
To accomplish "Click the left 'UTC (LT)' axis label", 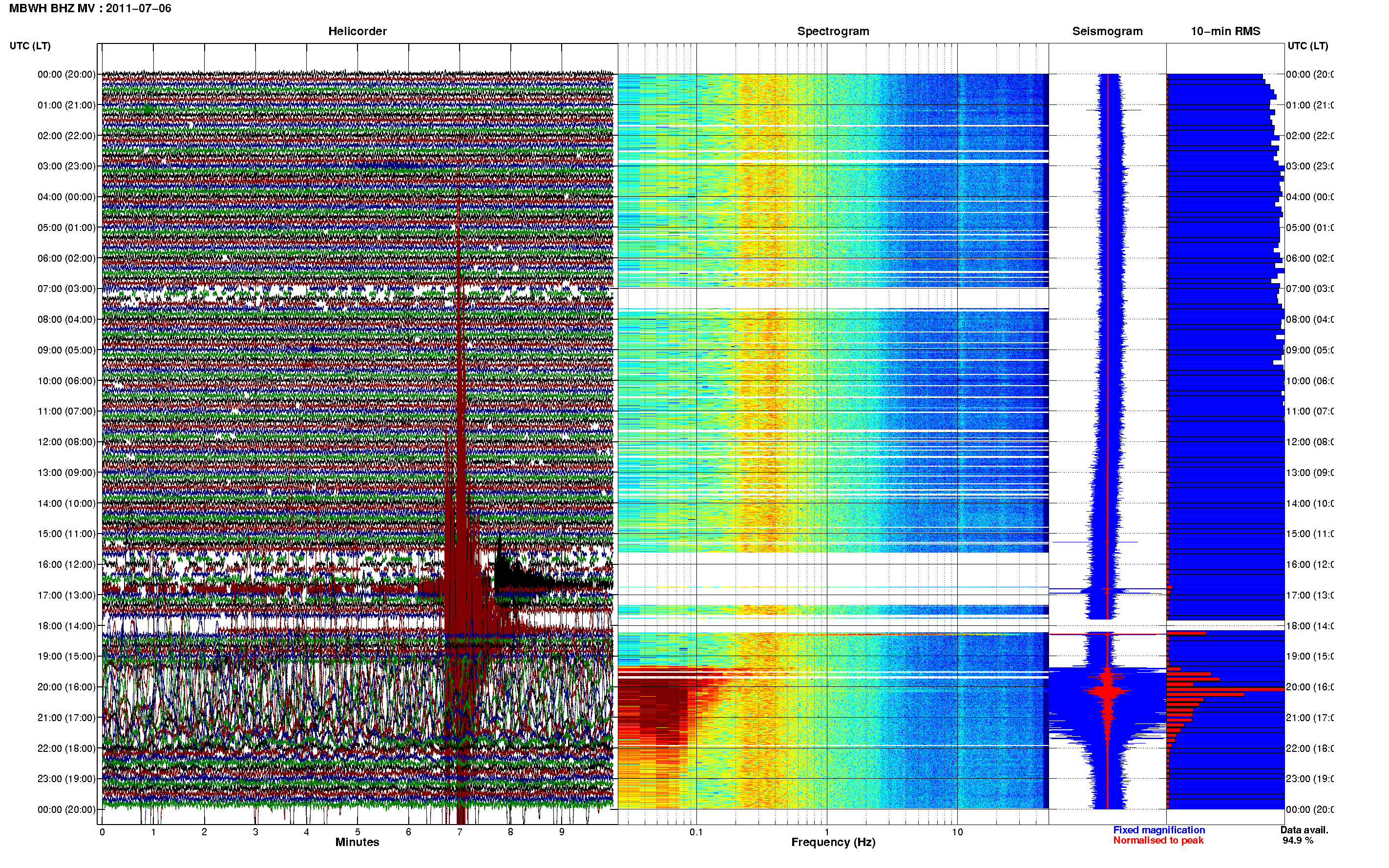I will 30,46.
